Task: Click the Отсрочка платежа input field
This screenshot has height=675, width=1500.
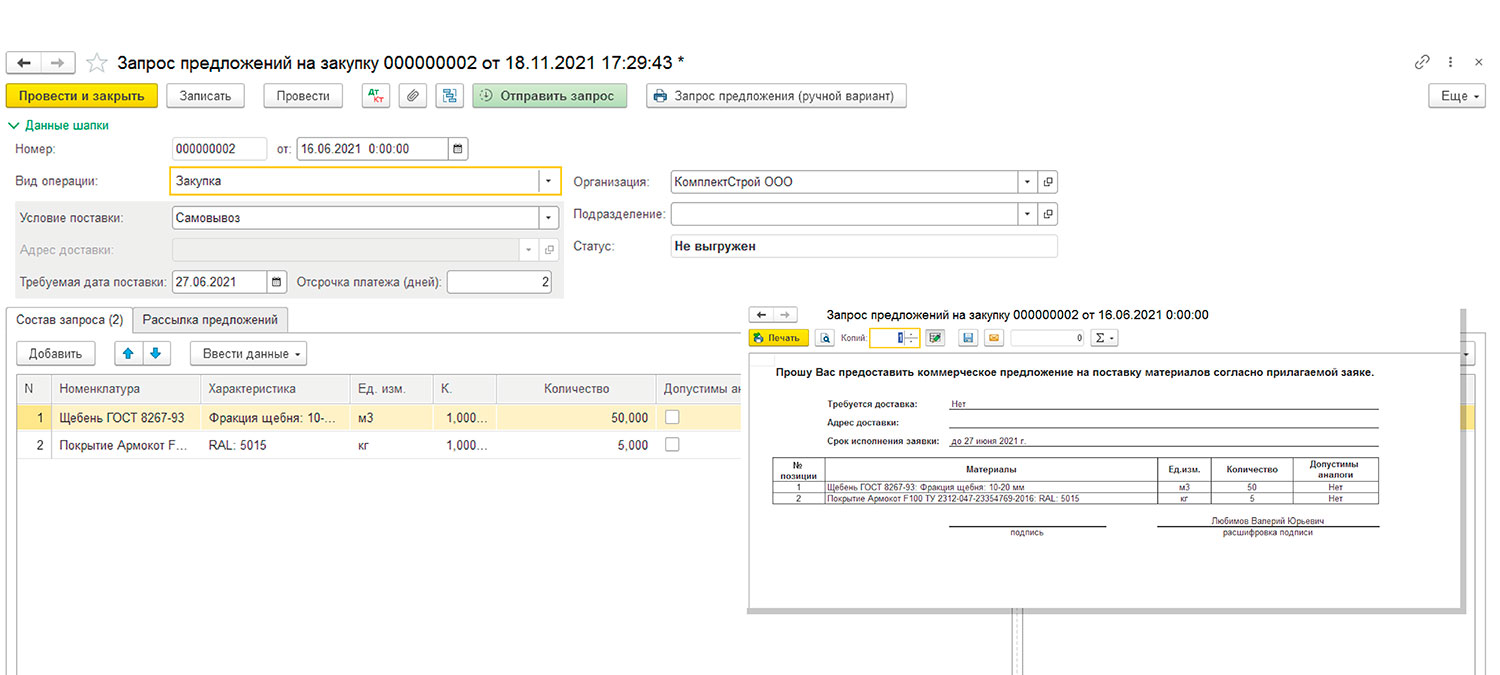Action: tap(499, 282)
